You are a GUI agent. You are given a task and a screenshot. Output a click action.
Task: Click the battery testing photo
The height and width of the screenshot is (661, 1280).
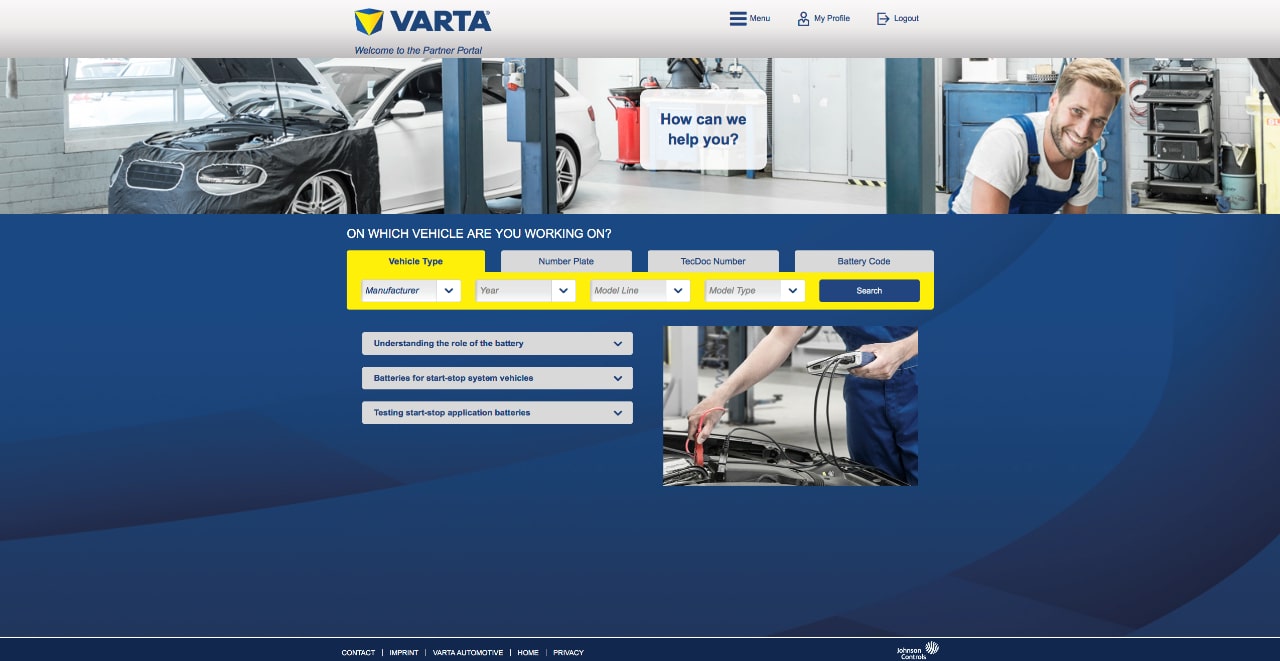790,406
